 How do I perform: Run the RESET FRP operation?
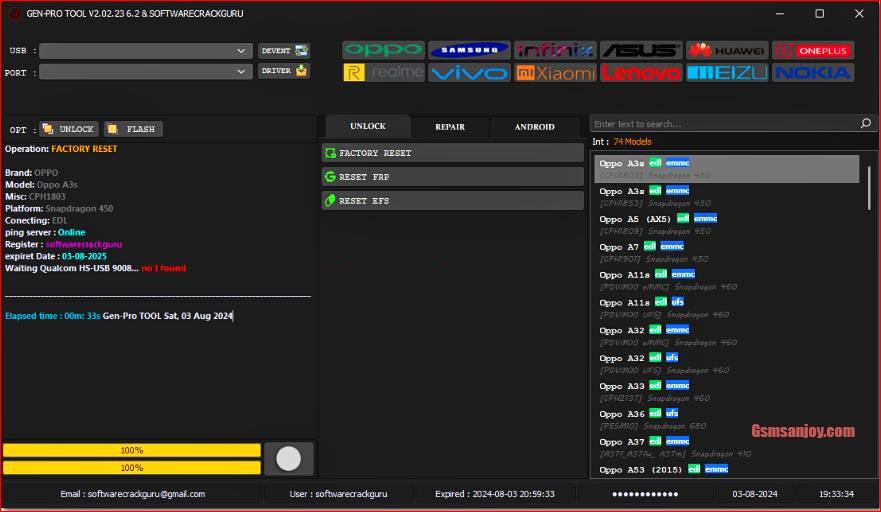coord(453,177)
